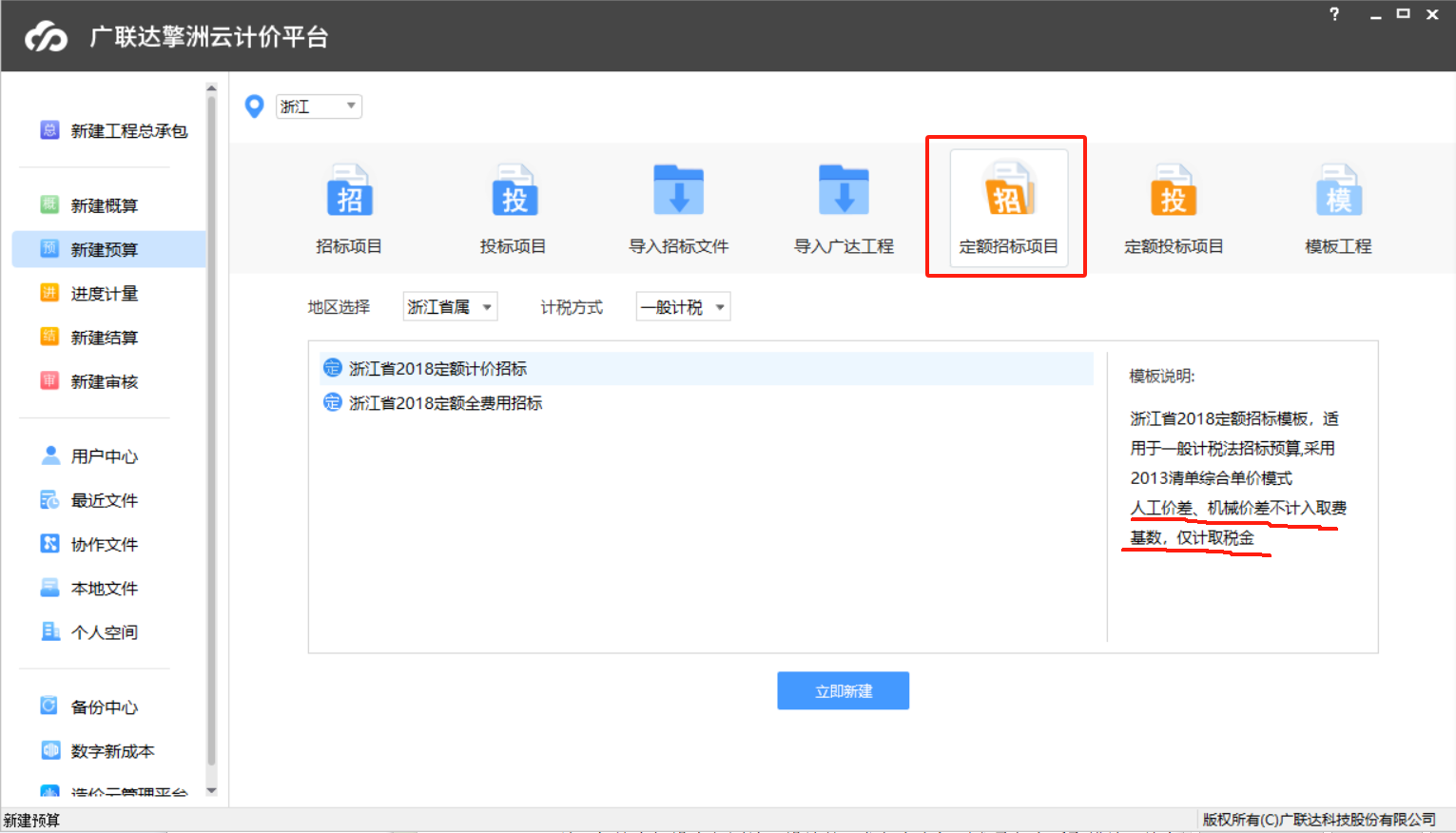Choose the 定额招标项目 icon
Screen dimensions: 1456x833
(1008, 189)
